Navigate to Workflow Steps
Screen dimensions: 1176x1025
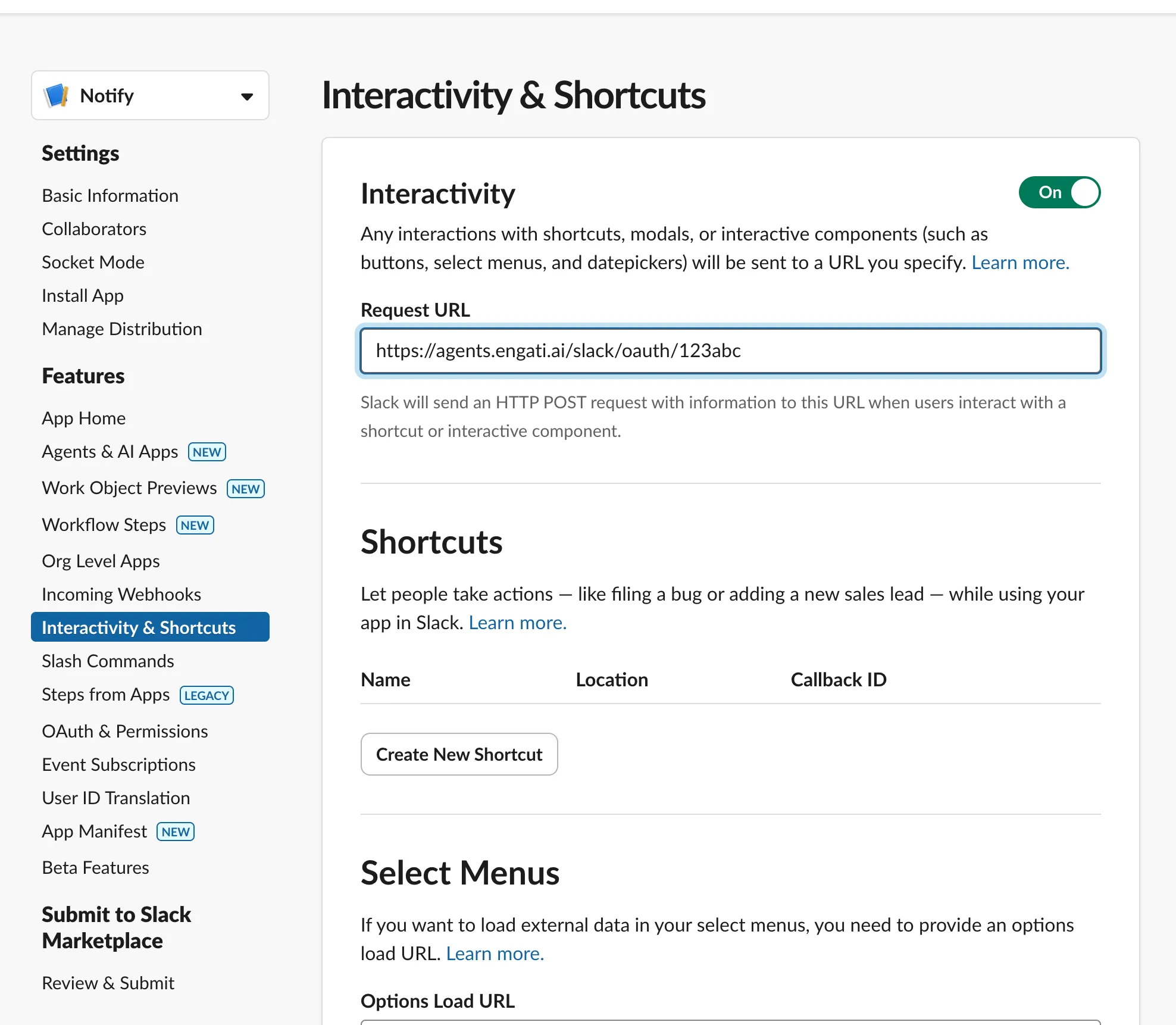[104, 524]
